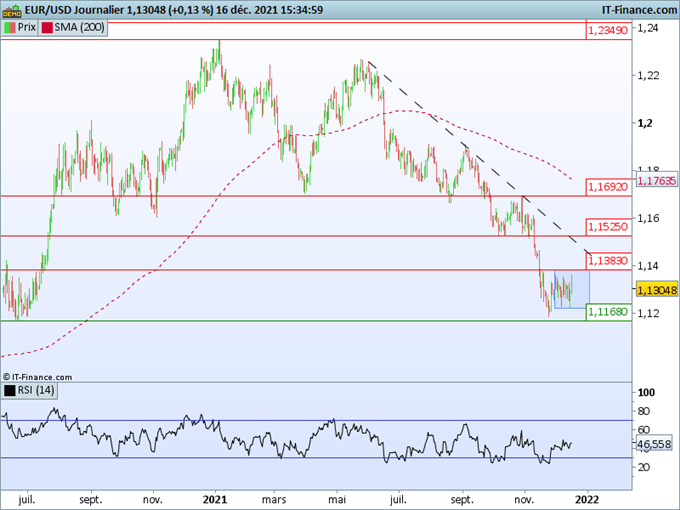Click the RSI value tag 46,558
Screen dimensions: 680x510
point(655,444)
